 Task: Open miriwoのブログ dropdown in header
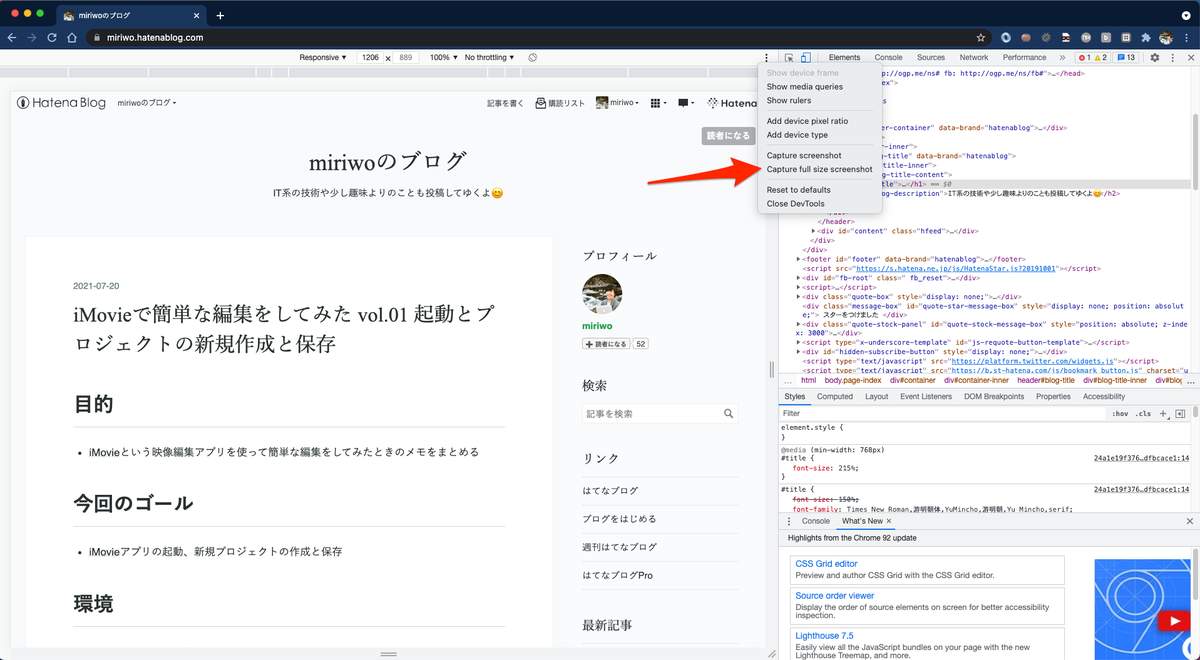(x=147, y=103)
